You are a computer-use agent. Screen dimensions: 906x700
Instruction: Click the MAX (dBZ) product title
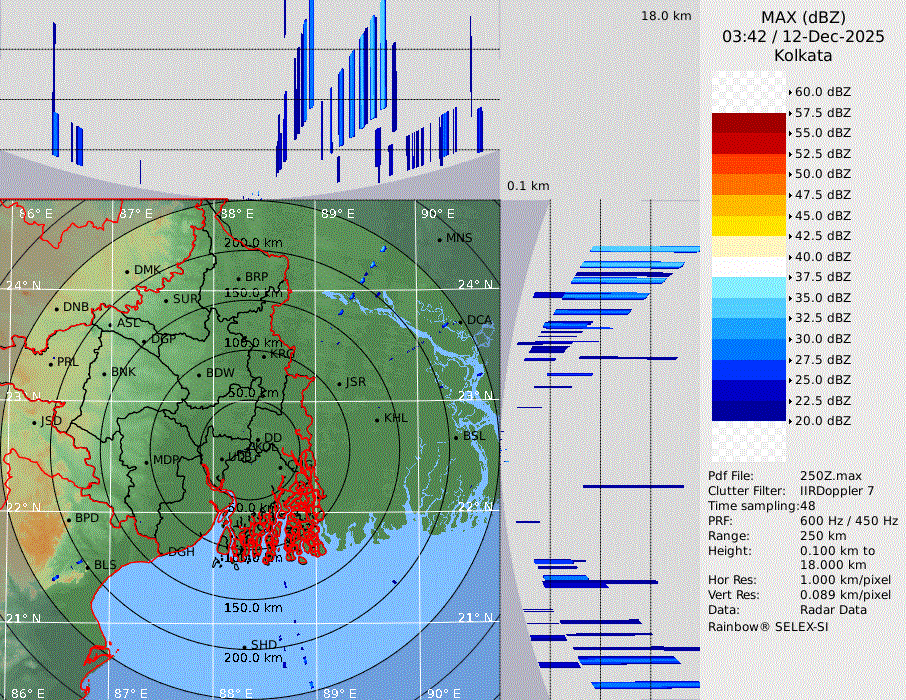pos(803,17)
